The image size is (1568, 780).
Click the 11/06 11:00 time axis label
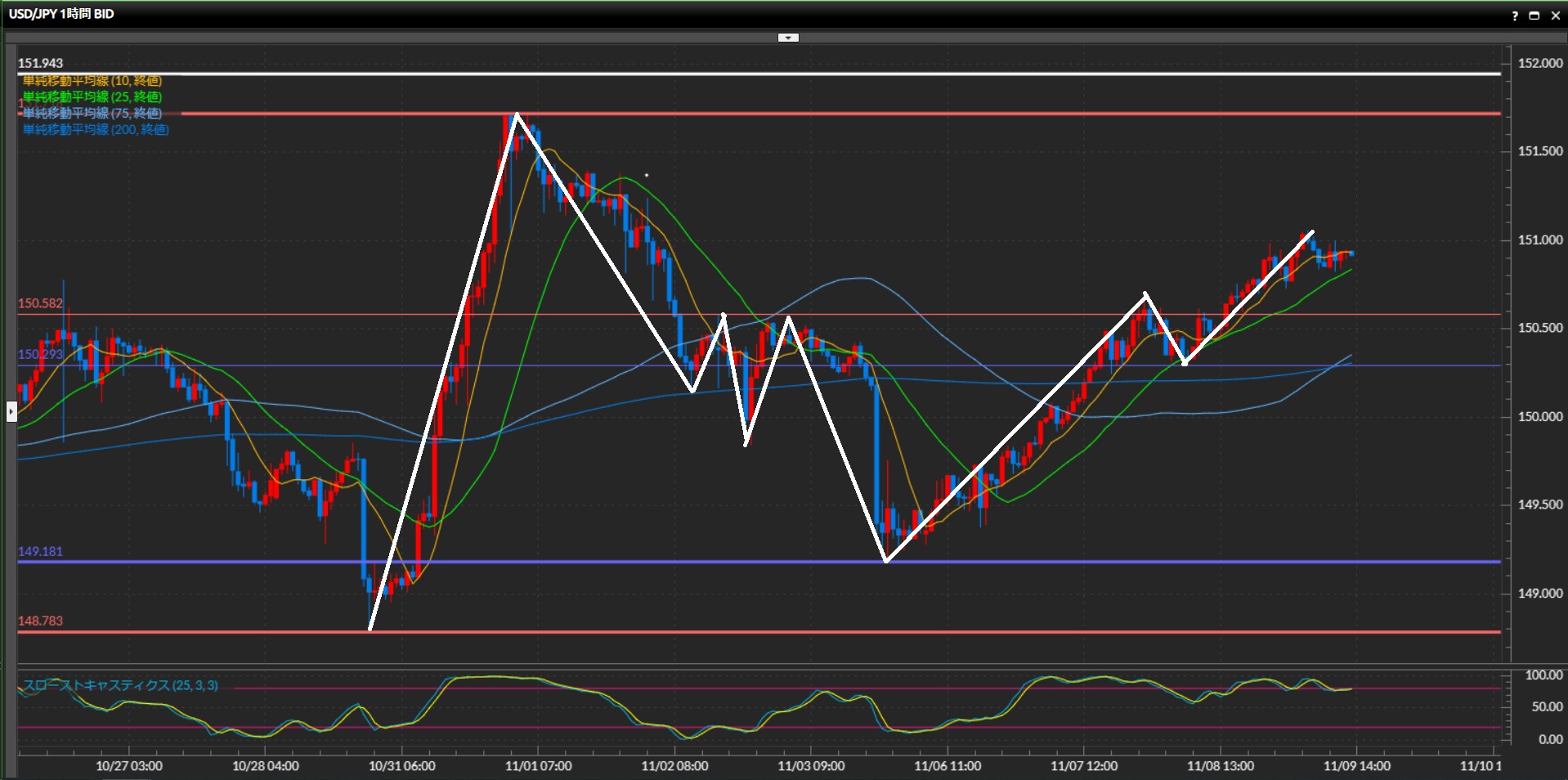[x=948, y=766]
